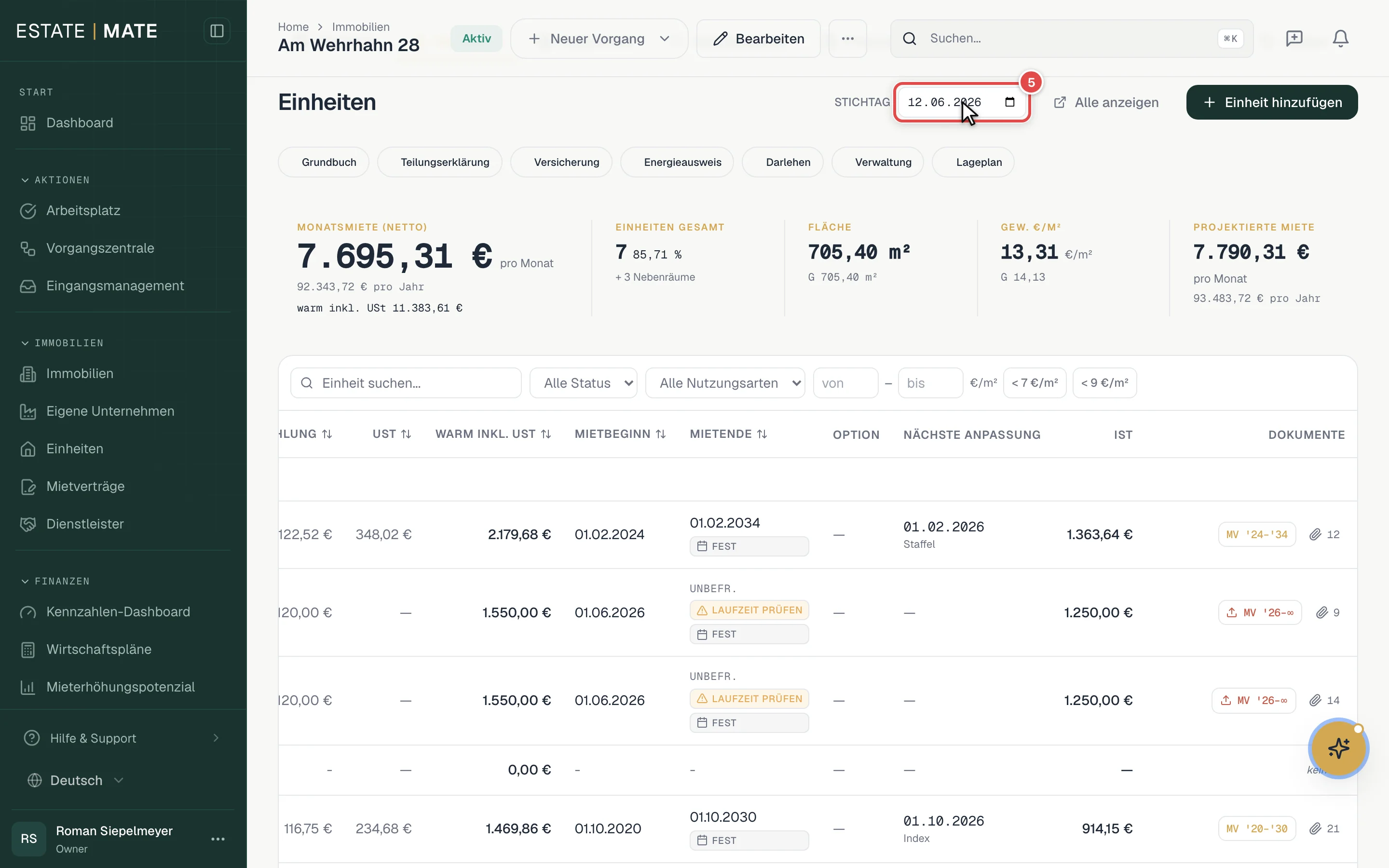Open the feedback chat icon

click(1294, 39)
